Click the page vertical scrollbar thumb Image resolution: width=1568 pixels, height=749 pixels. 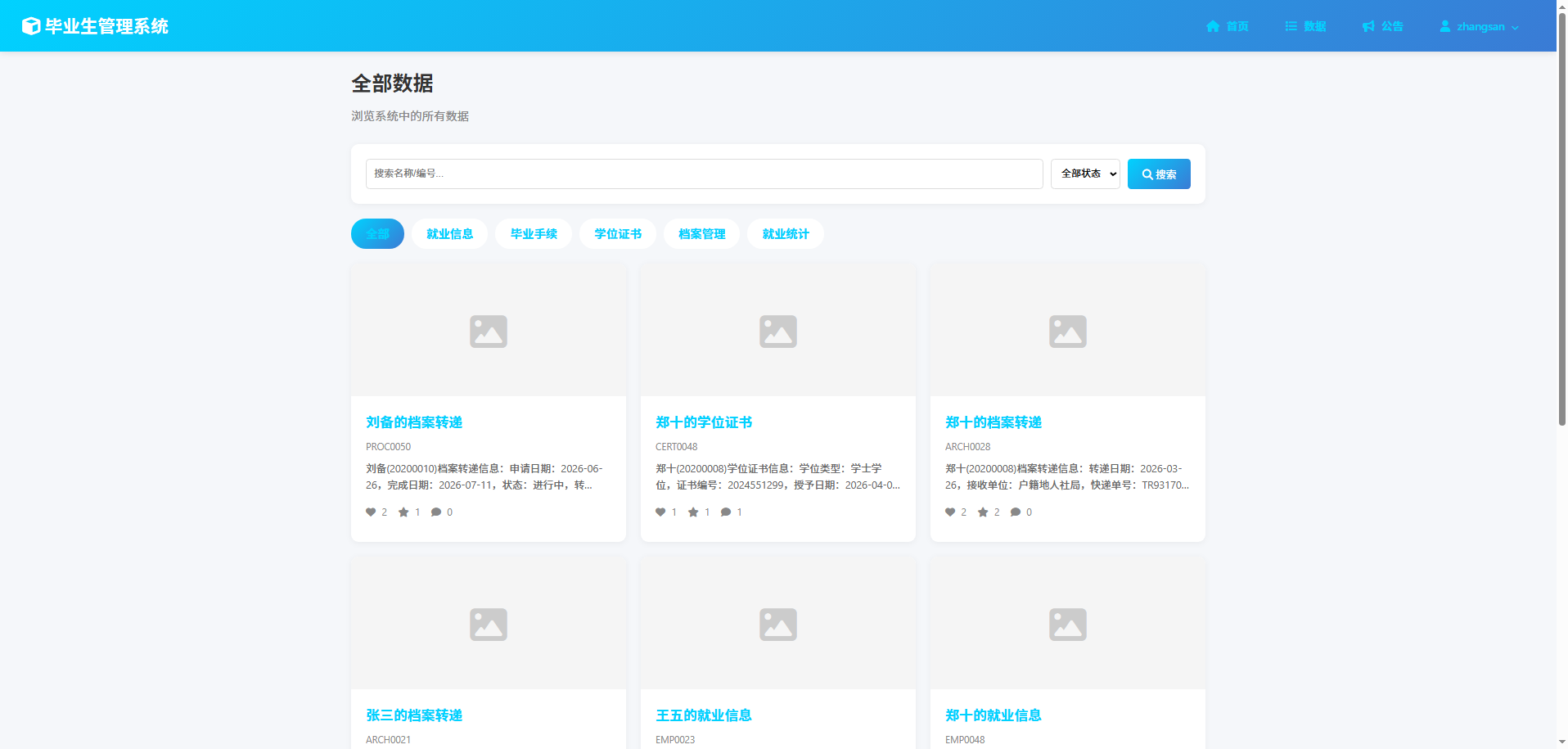click(x=1562, y=219)
